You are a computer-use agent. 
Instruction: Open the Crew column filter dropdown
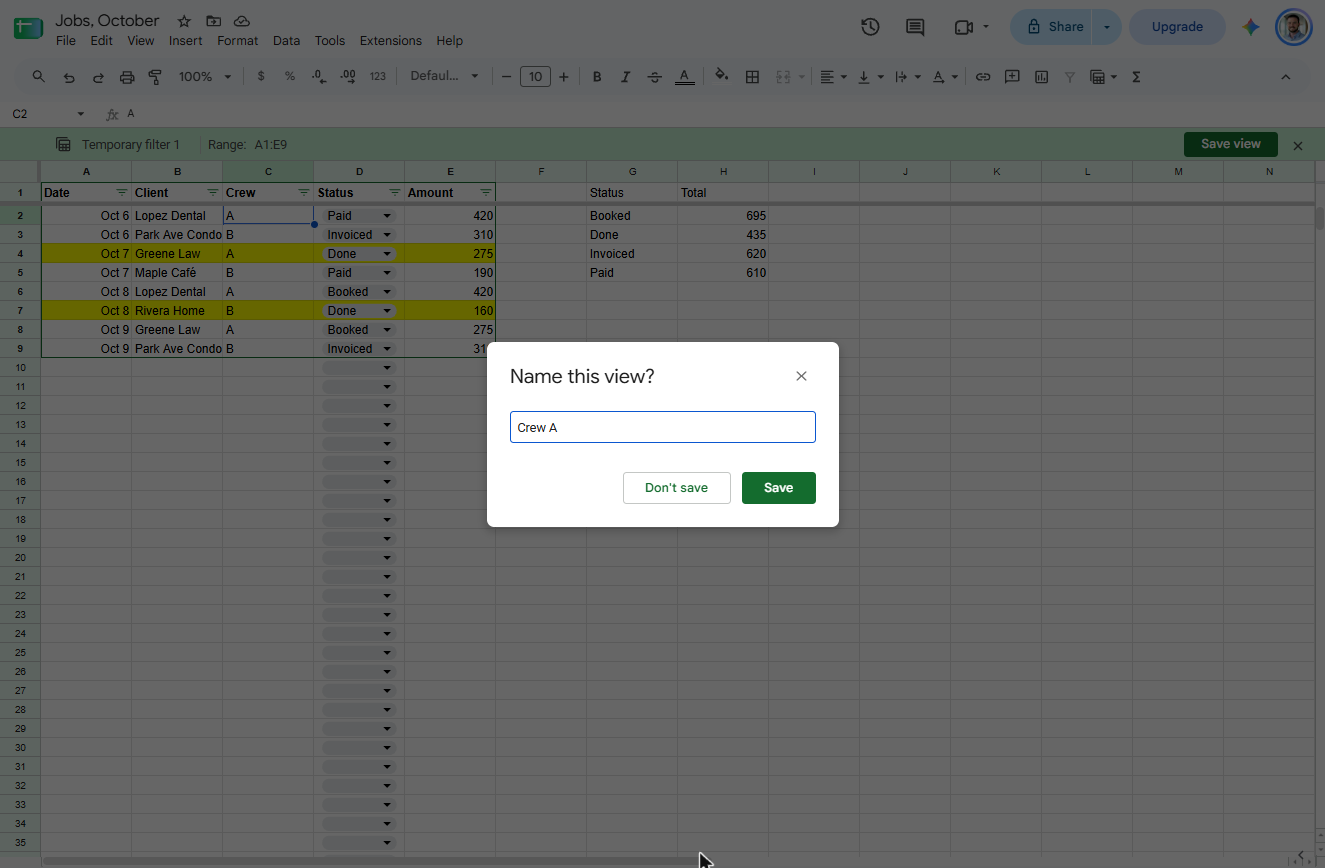303,193
